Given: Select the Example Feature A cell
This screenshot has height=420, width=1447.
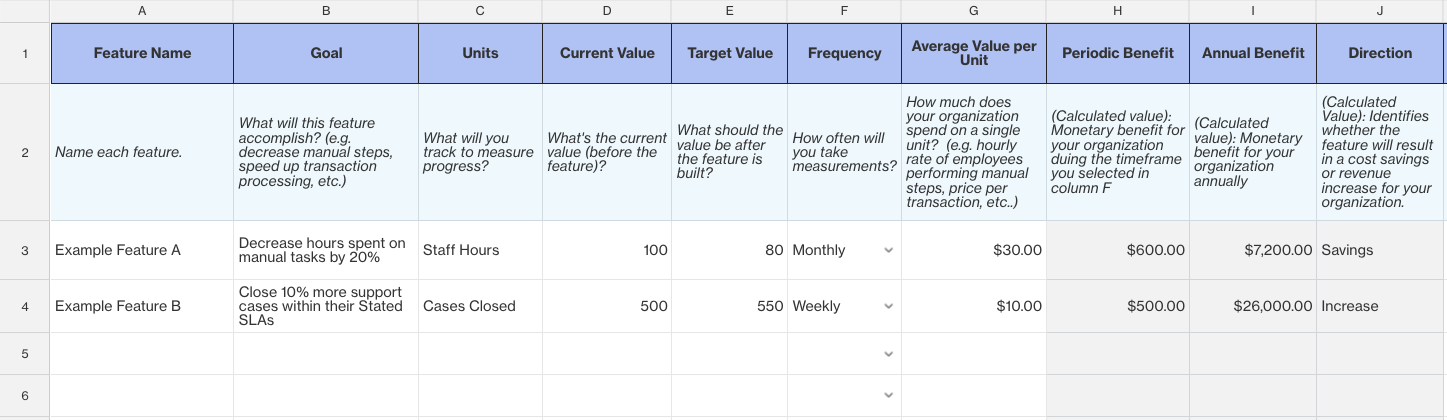Looking at the screenshot, I should pyautogui.click(x=142, y=250).
